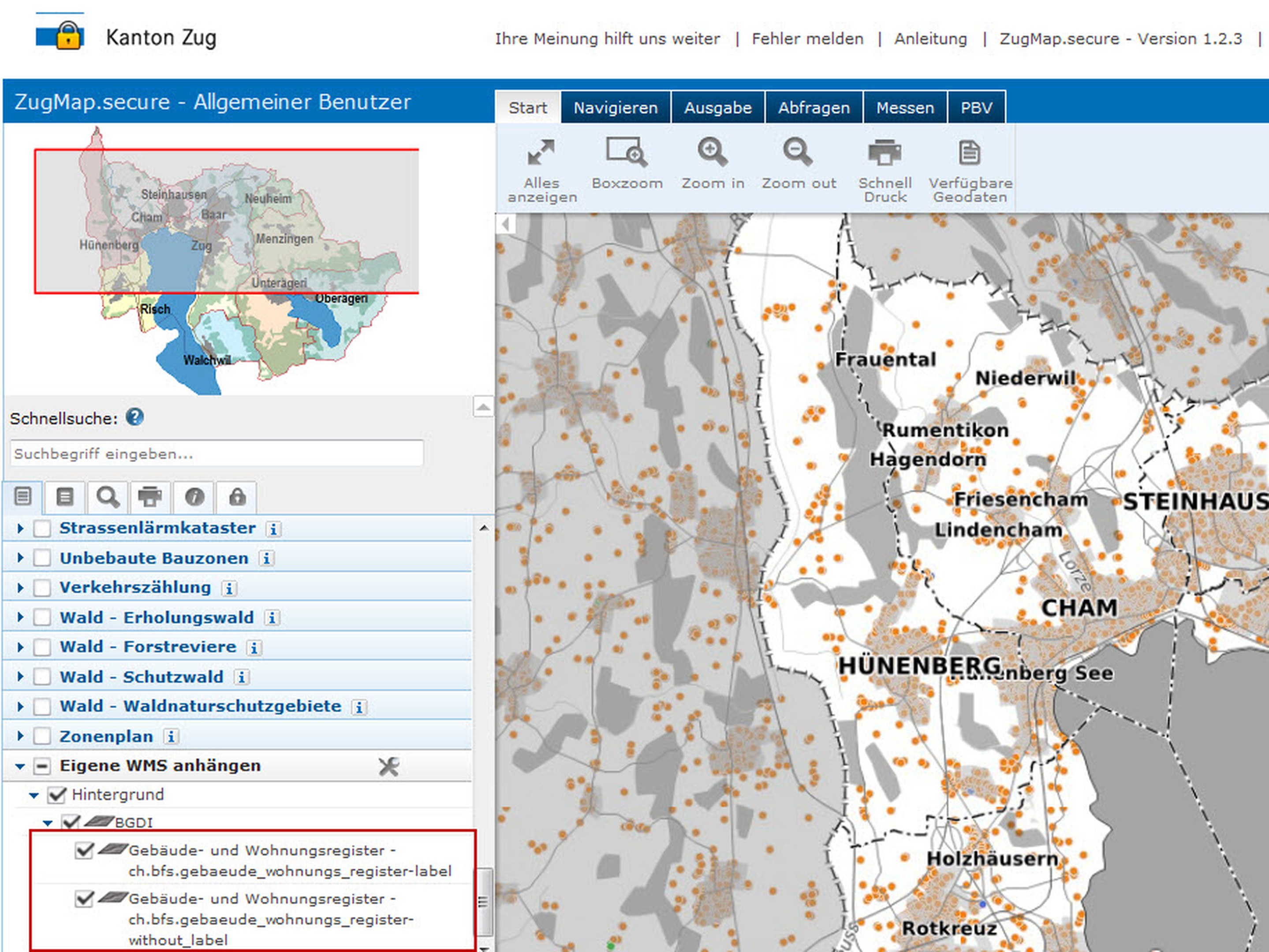Click the Schnellsuche help question icon

pyautogui.click(x=135, y=417)
